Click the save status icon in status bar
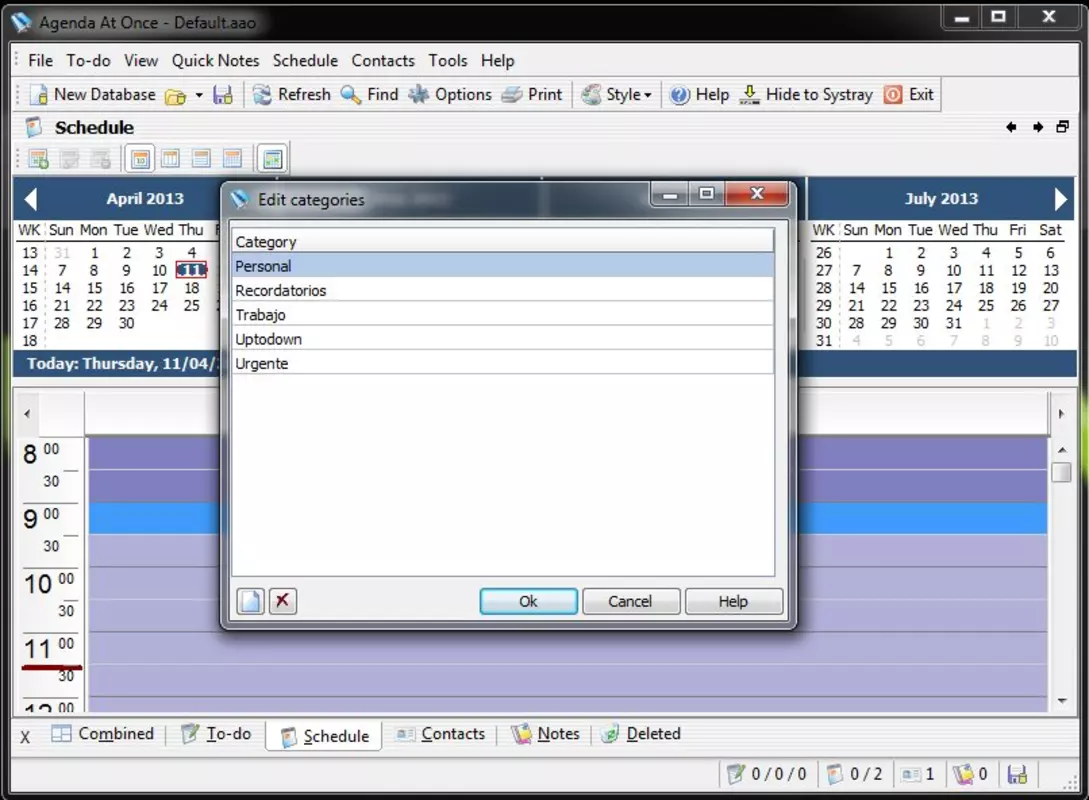The width and height of the screenshot is (1089, 800). (x=1017, y=774)
